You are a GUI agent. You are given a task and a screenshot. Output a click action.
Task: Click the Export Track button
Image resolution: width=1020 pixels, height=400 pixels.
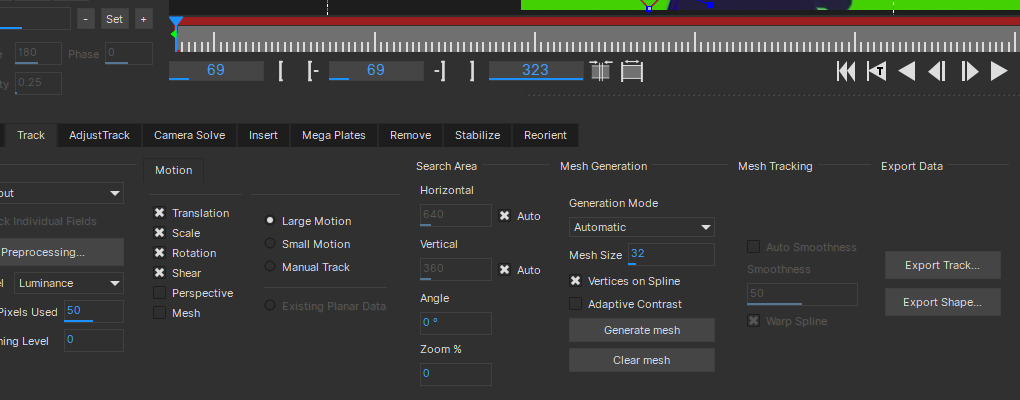click(942, 266)
